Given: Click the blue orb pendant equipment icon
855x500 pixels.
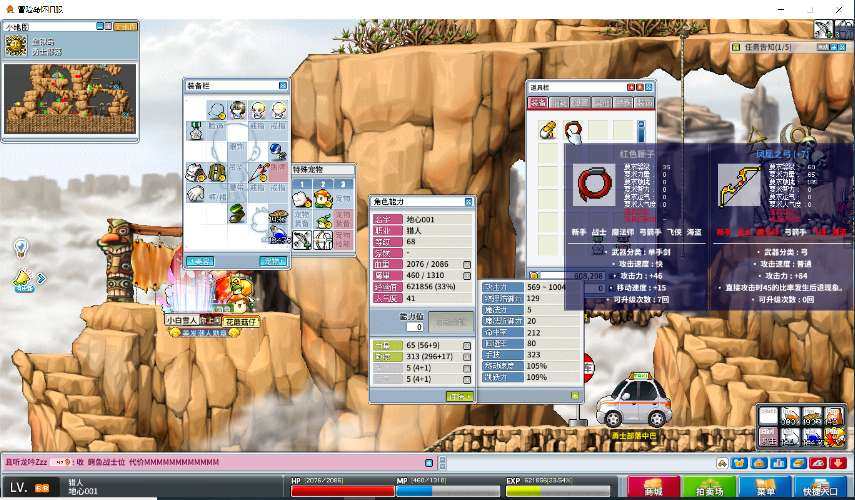Looking at the screenshot, I should [279, 151].
